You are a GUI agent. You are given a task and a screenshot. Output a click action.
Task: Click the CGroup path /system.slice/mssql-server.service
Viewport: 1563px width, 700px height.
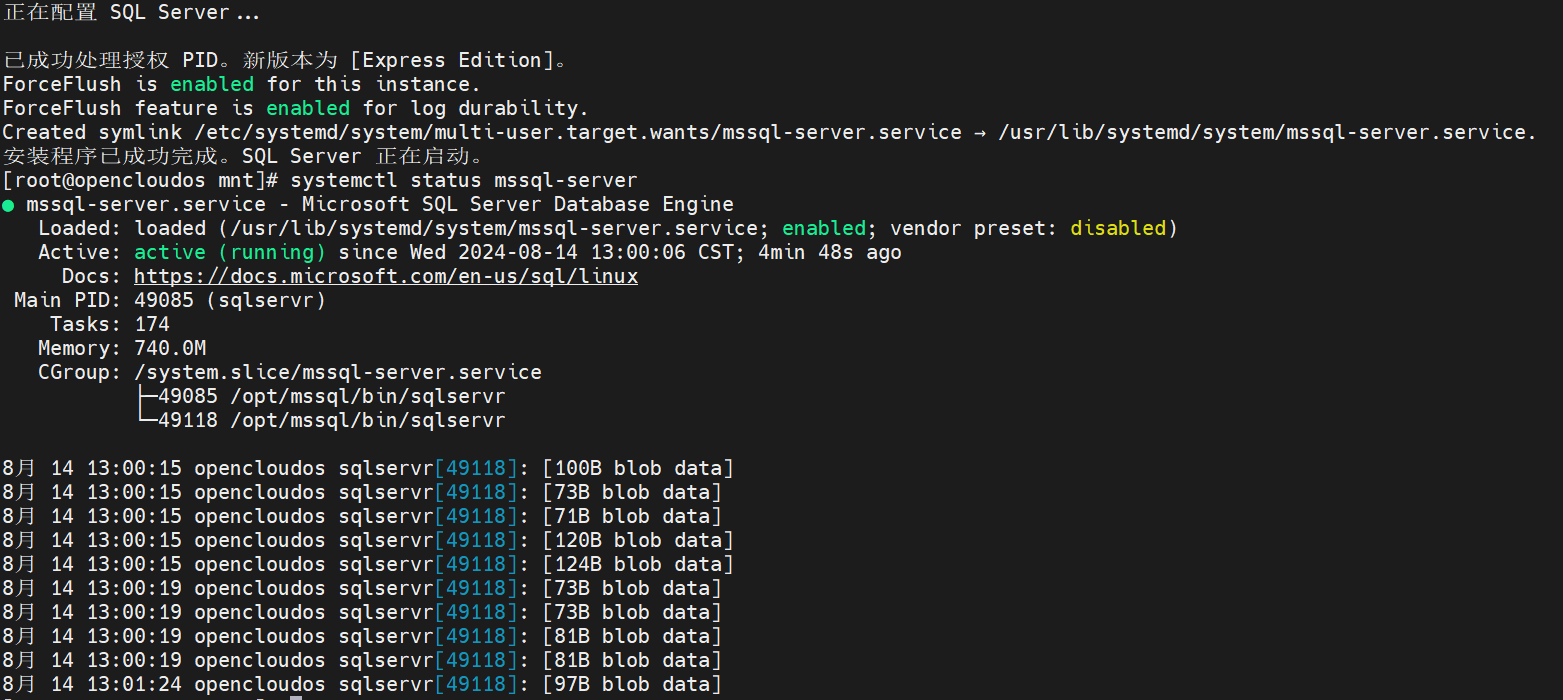click(x=337, y=373)
